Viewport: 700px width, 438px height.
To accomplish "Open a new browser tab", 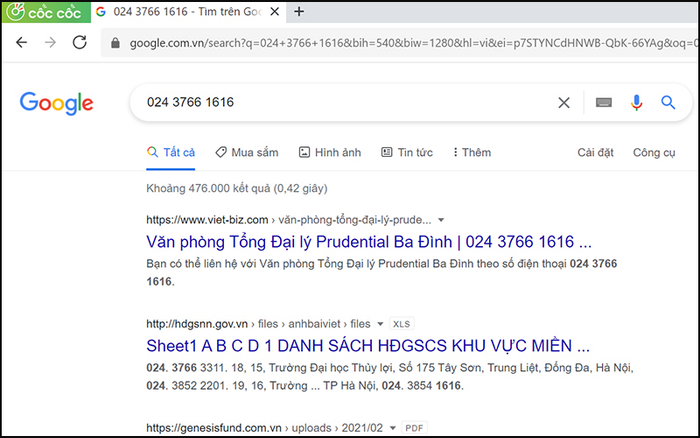I will (299, 12).
